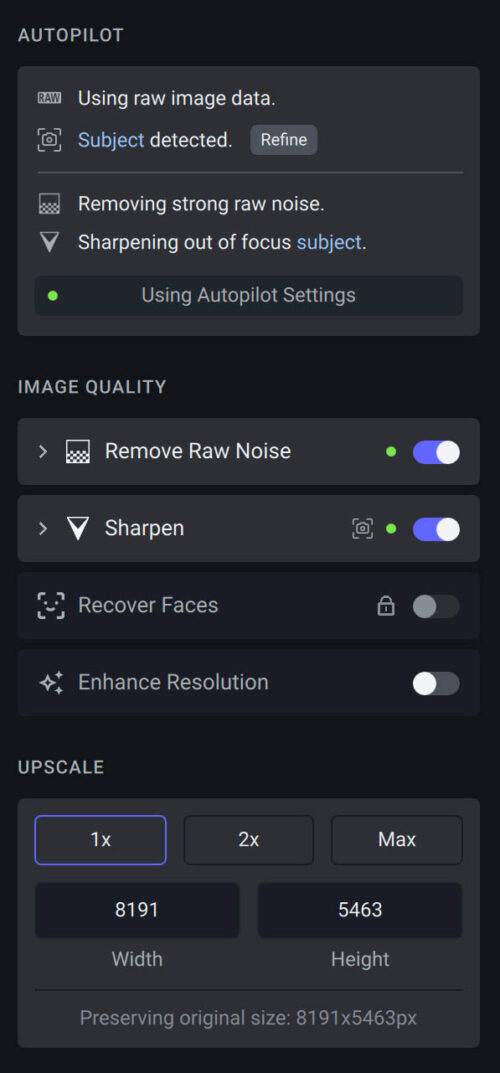Select the 2x upscale option
The width and height of the screenshot is (500, 1073).
(x=248, y=840)
